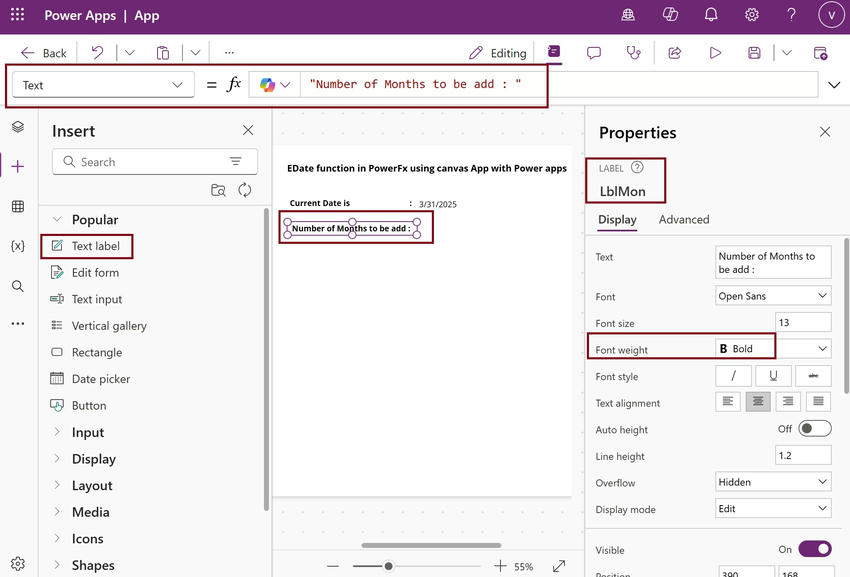Open the help question mark

click(791, 15)
